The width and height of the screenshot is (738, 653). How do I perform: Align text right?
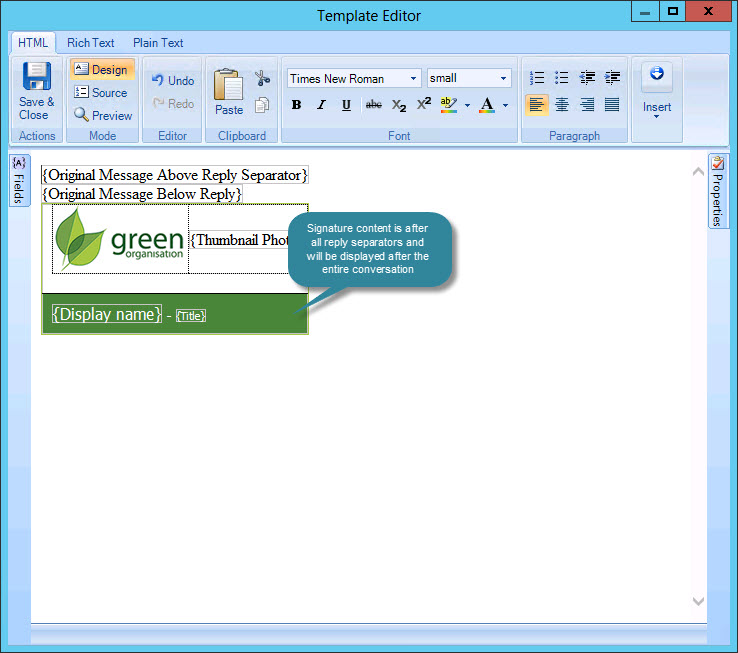(587, 105)
